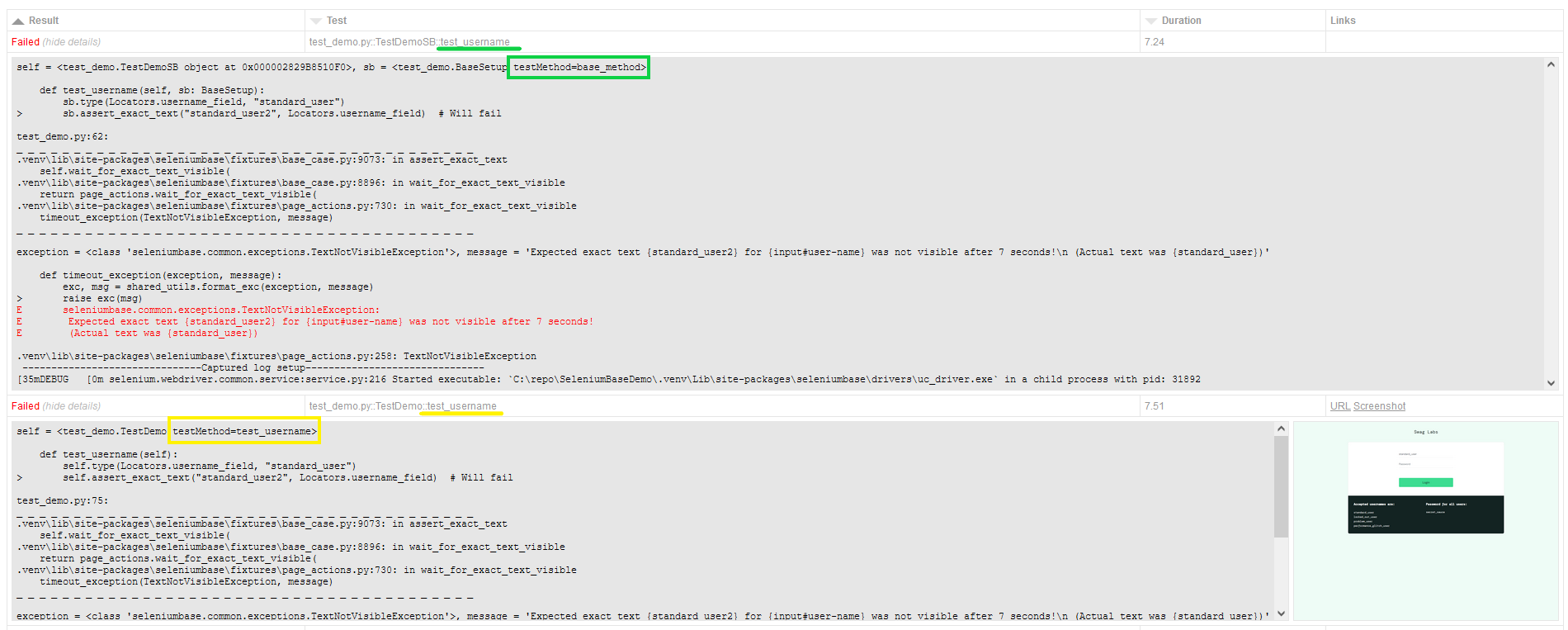Hide details of the TestDemo failed result
The height and width of the screenshot is (630, 1568).
point(72,406)
